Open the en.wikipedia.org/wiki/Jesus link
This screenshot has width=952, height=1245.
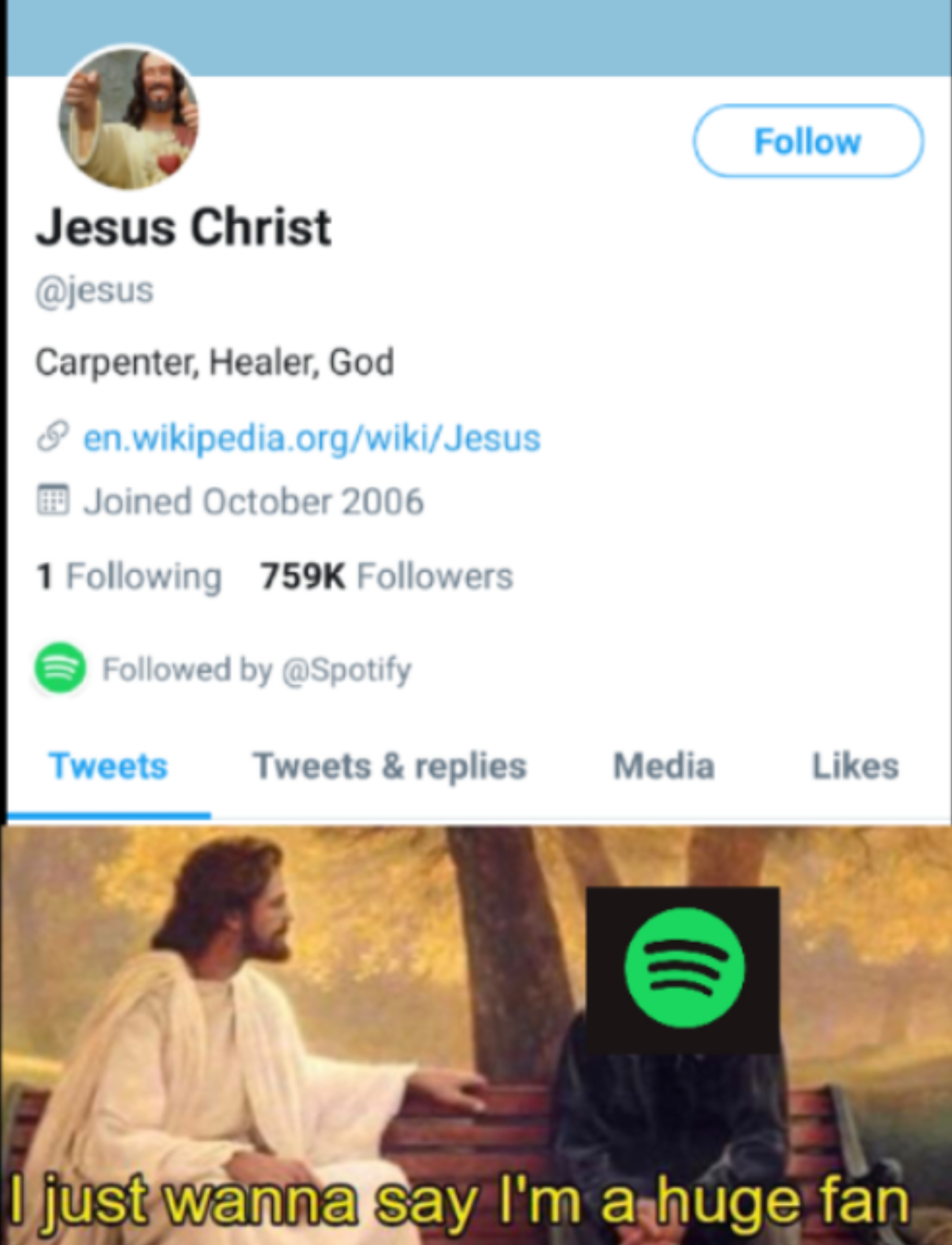click(x=311, y=438)
